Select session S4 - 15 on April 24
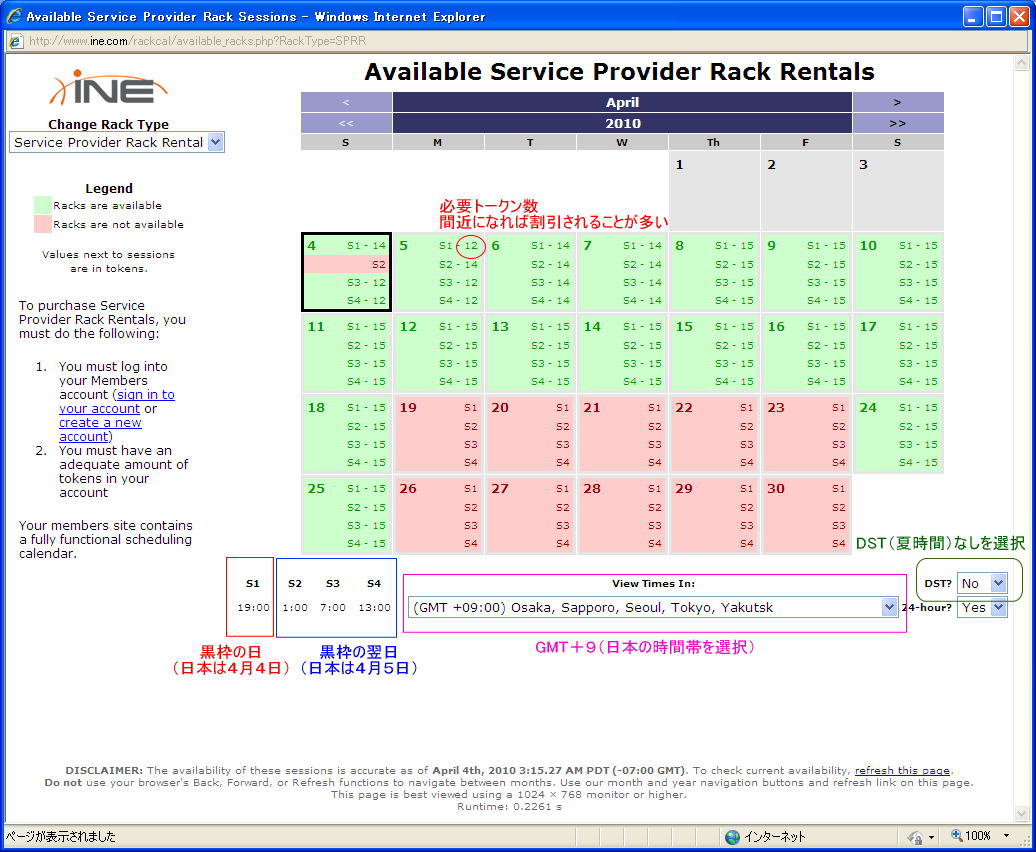The width and height of the screenshot is (1036, 852). pos(918,463)
